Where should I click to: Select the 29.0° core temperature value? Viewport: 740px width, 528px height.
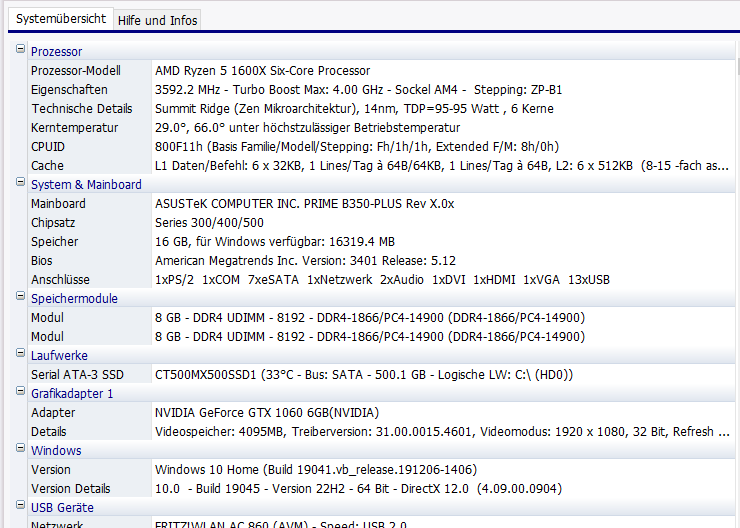pyautogui.click(x=307, y=128)
